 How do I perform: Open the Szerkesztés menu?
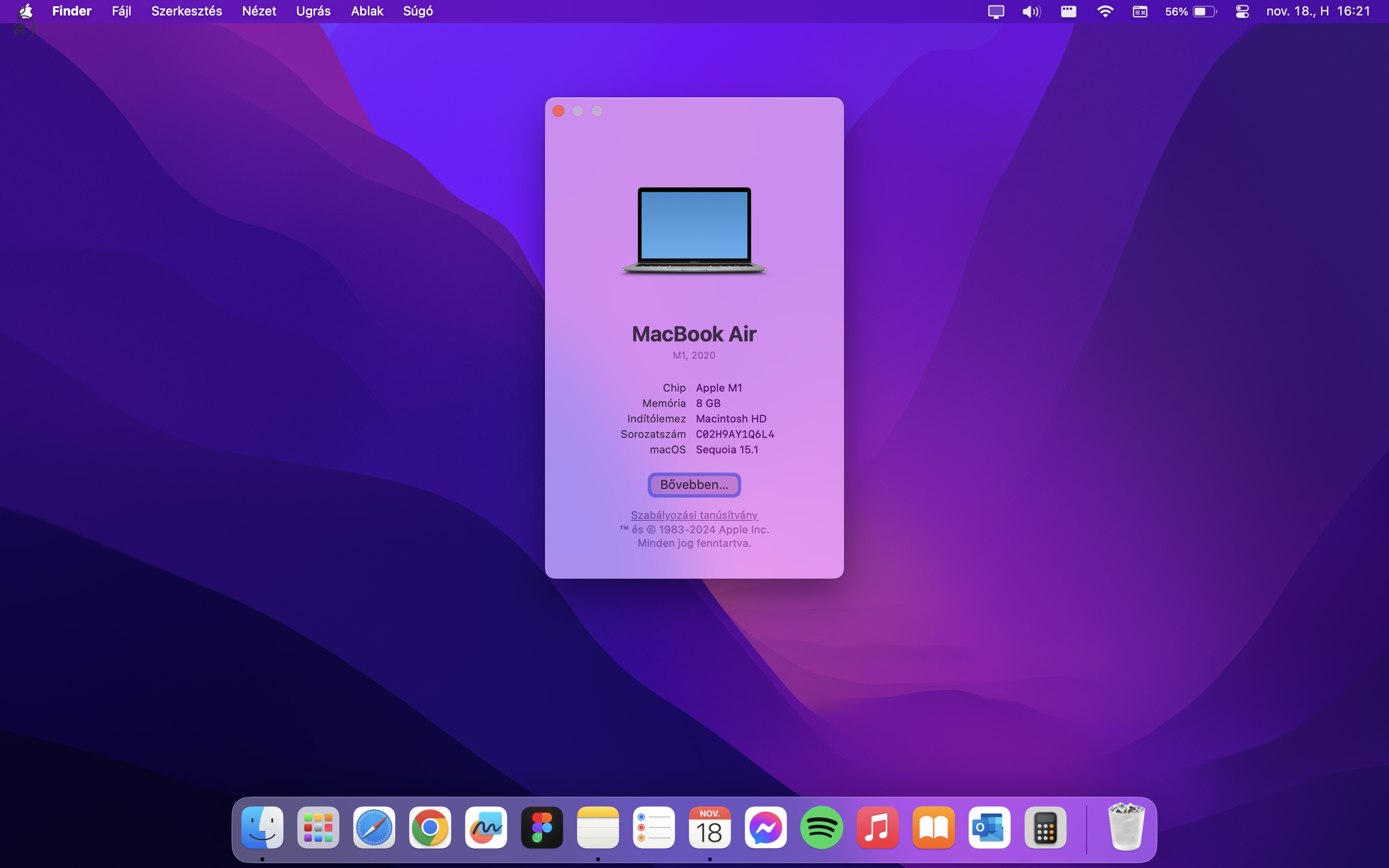point(187,11)
